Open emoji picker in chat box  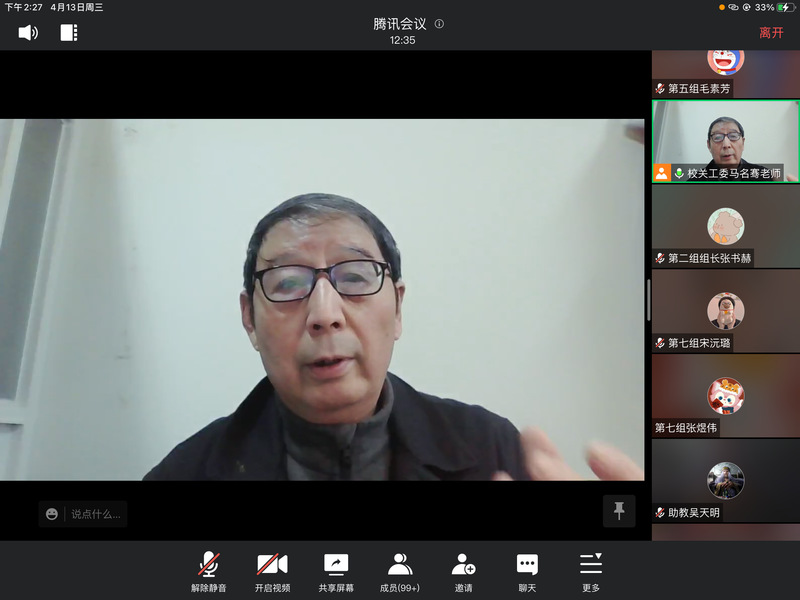pos(52,514)
